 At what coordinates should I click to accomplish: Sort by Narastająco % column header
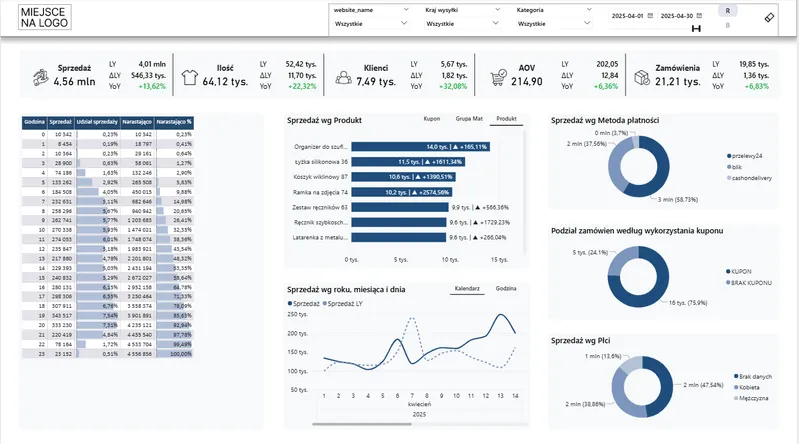[x=174, y=122]
